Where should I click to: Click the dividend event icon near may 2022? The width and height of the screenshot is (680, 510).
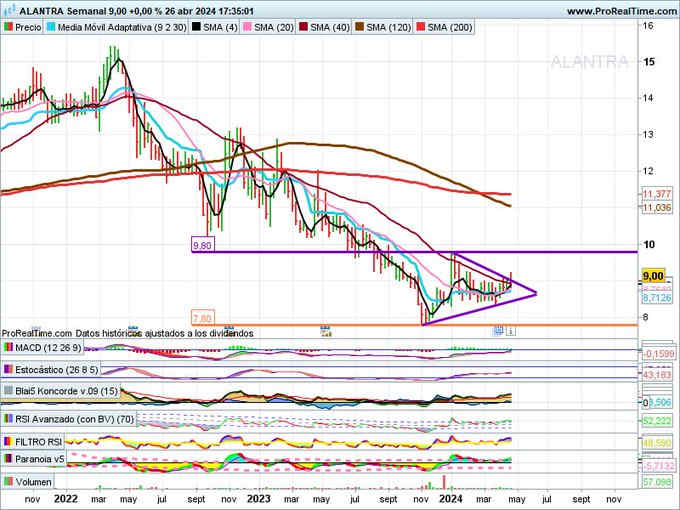(x=133, y=329)
